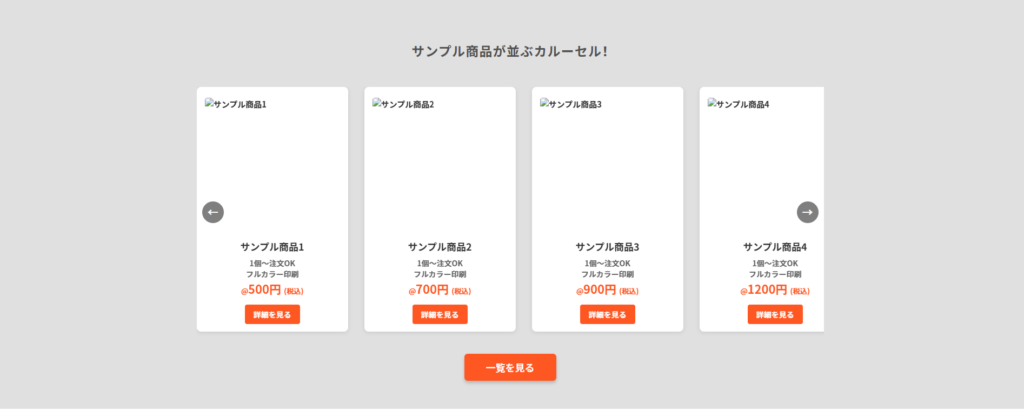This screenshot has width=1024, height=411.
Task: Click 詳細を見る under サンプル商品2
Action: 440,314
